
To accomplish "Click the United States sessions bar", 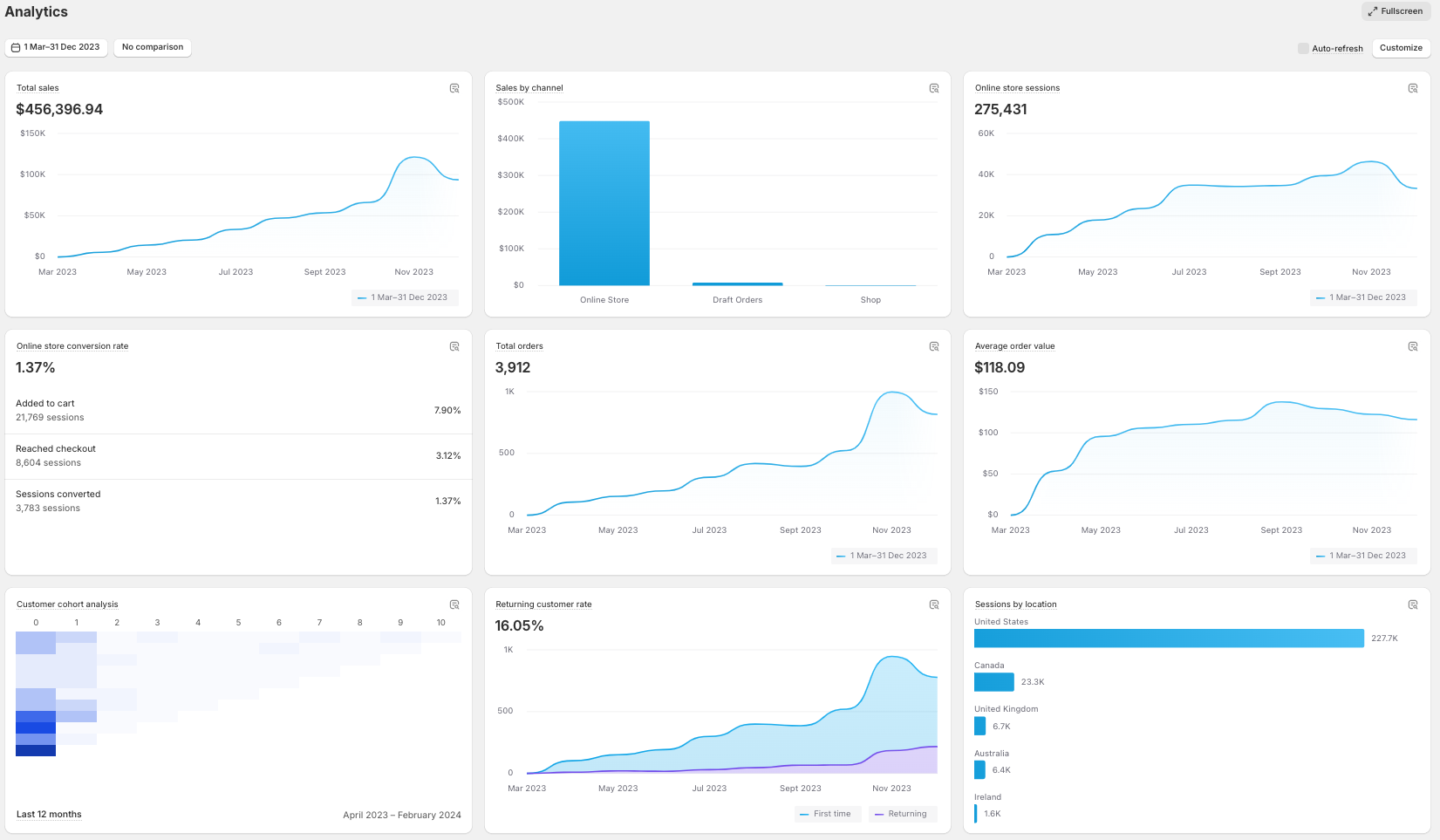I will (x=1169, y=638).
